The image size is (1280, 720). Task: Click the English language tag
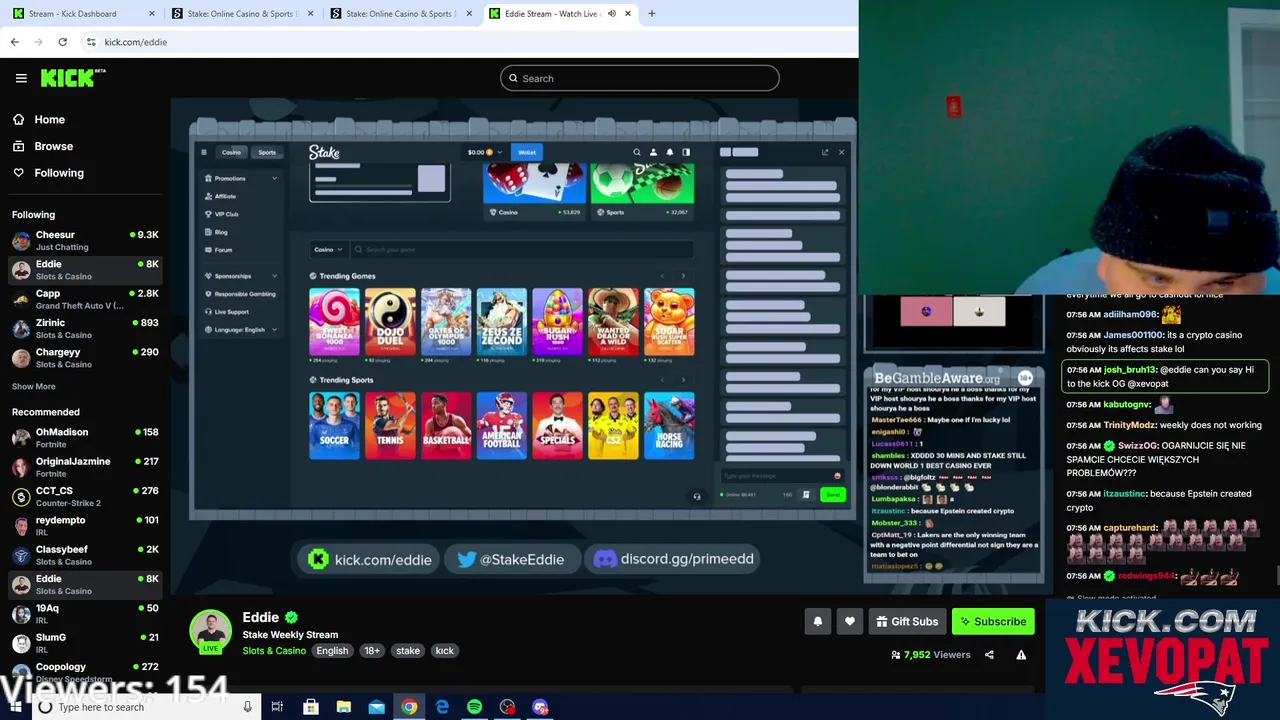click(332, 651)
